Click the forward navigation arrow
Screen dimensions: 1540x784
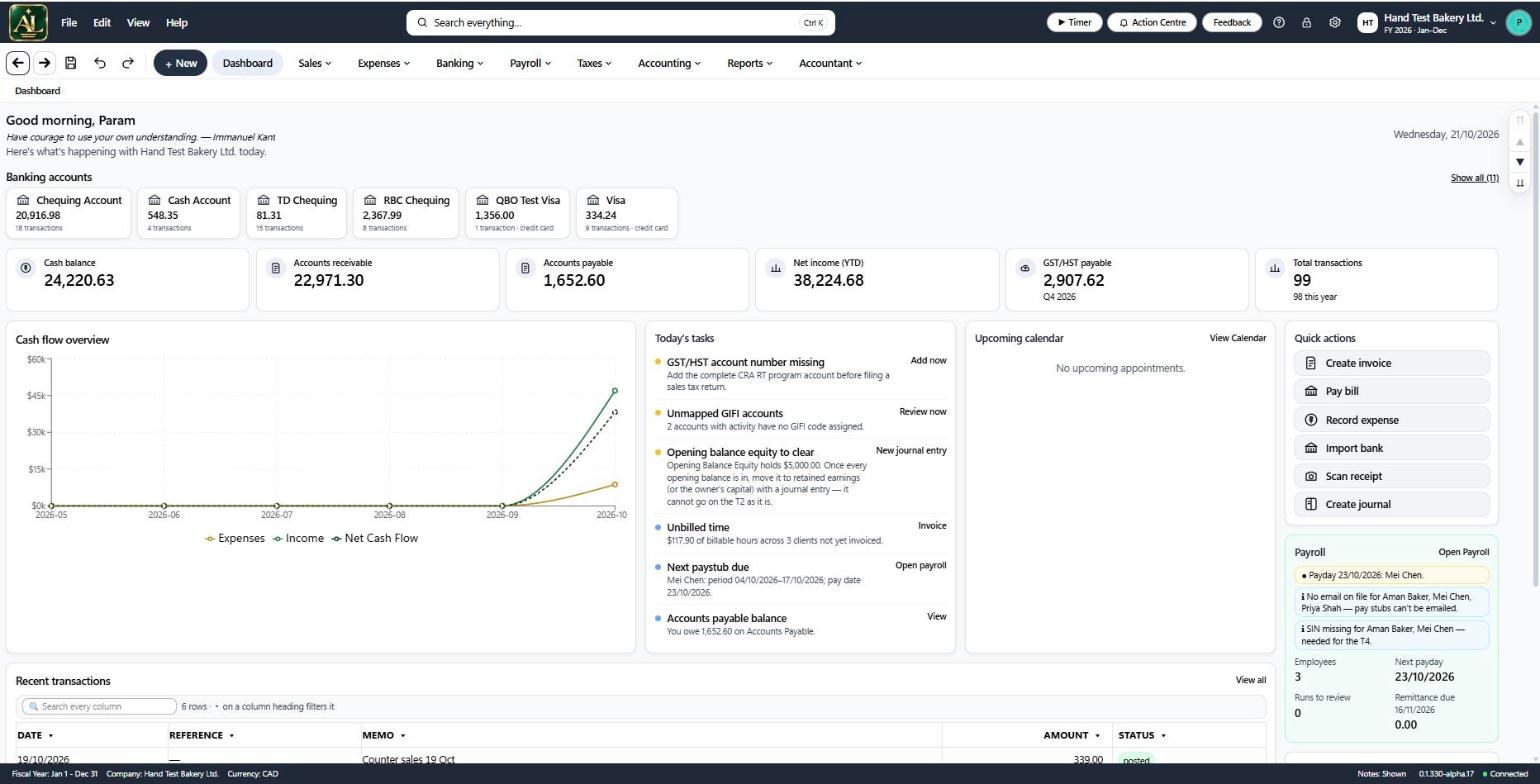click(44, 63)
